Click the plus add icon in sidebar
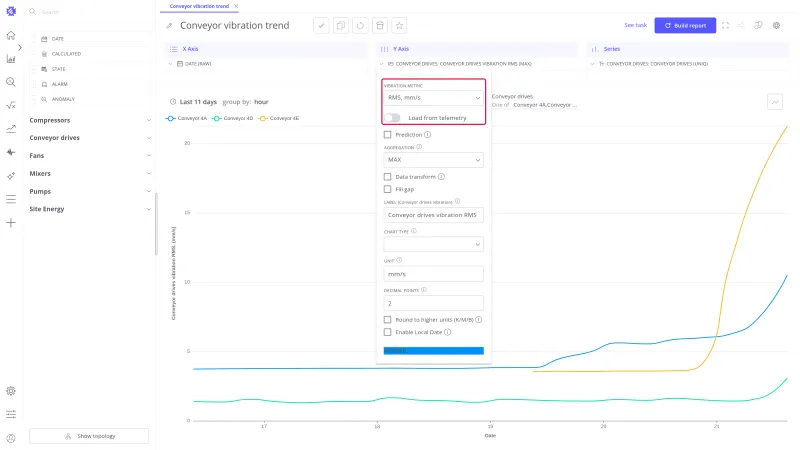Screen dimensions: 800x450 (11, 222)
